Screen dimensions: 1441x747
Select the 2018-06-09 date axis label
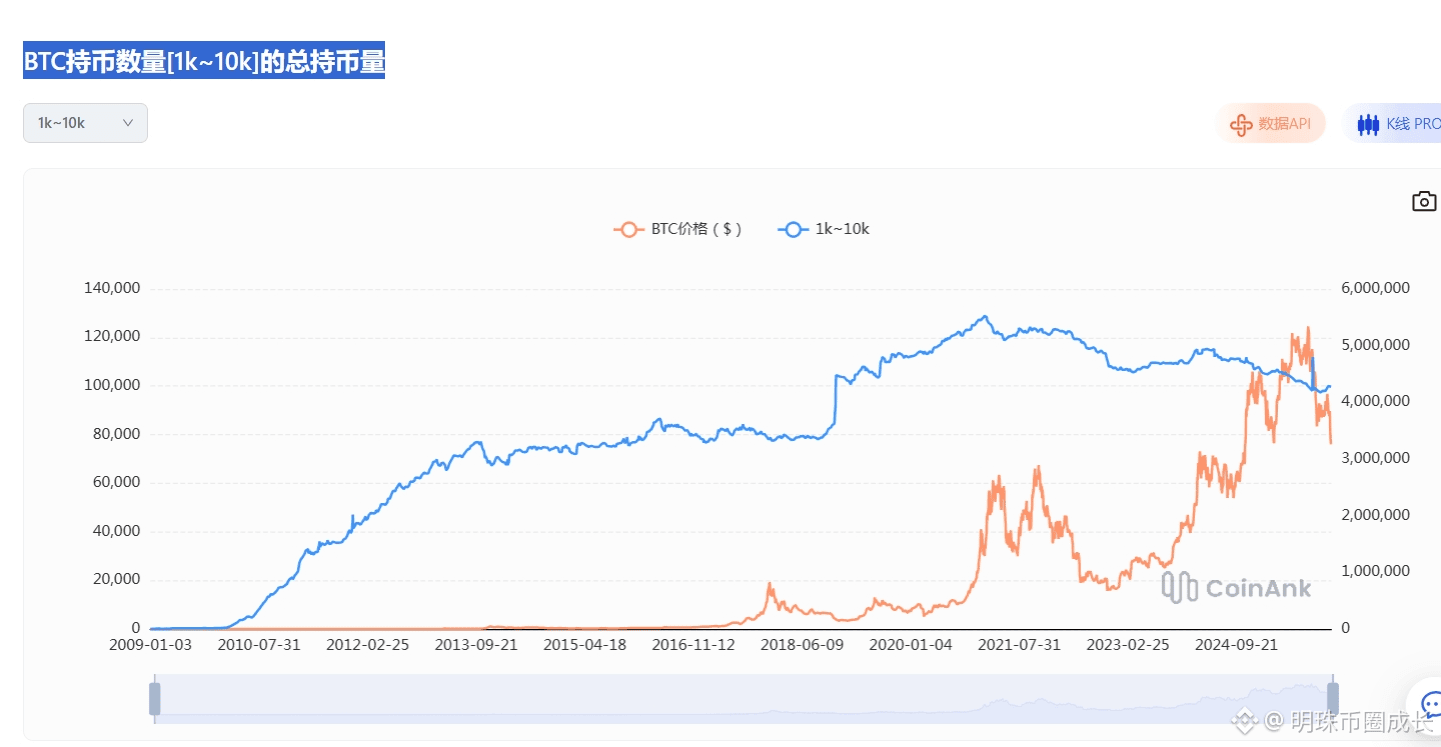801,645
